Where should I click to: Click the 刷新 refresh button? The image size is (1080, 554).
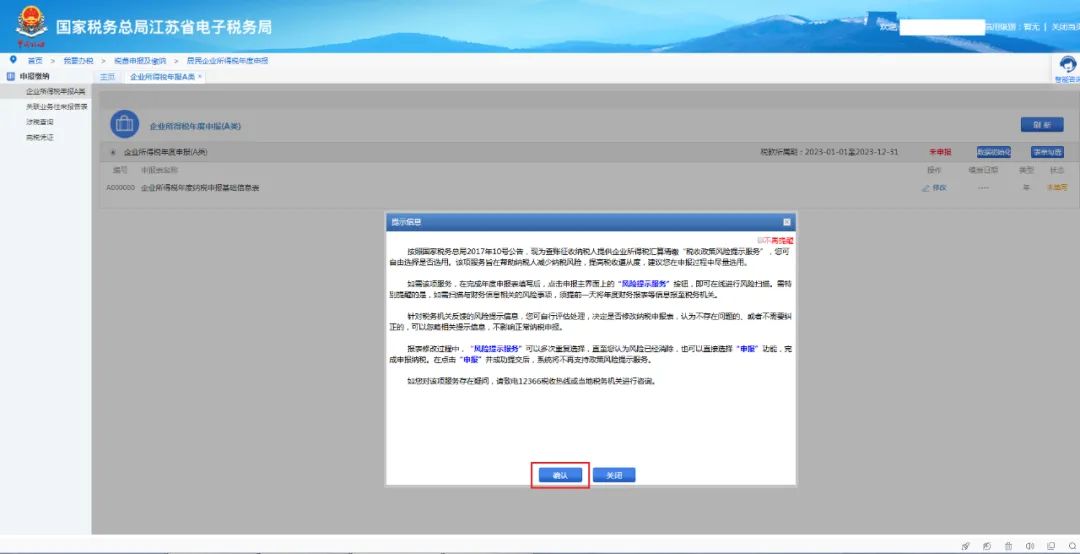[x=1041, y=125]
